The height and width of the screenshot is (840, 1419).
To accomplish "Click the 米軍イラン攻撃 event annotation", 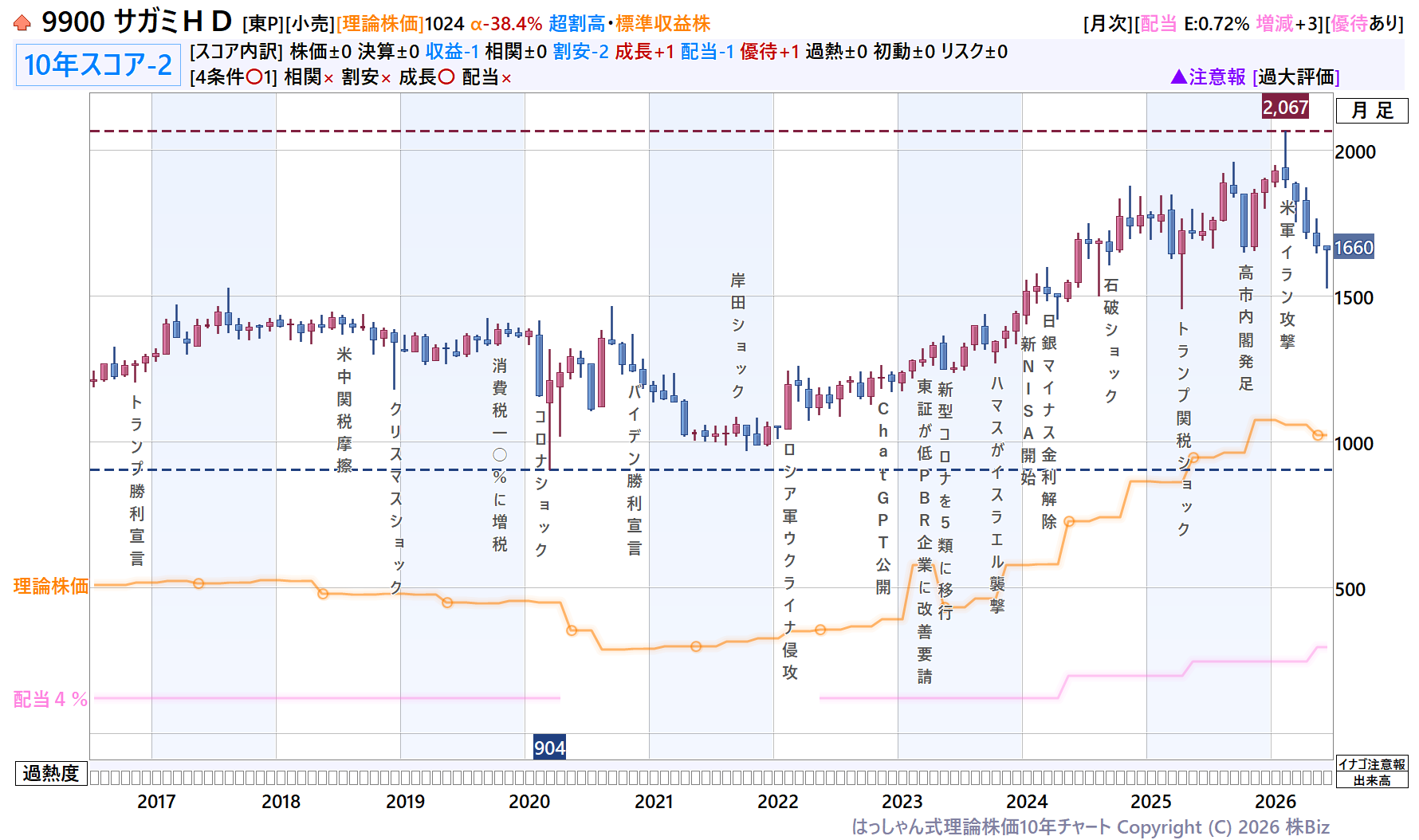I will [x=1287, y=274].
